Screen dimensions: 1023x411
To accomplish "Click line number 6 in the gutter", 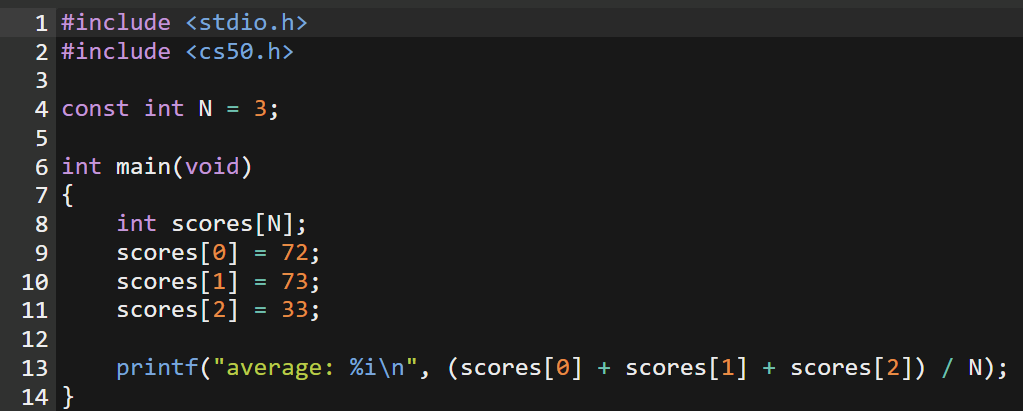I will pos(41,167).
